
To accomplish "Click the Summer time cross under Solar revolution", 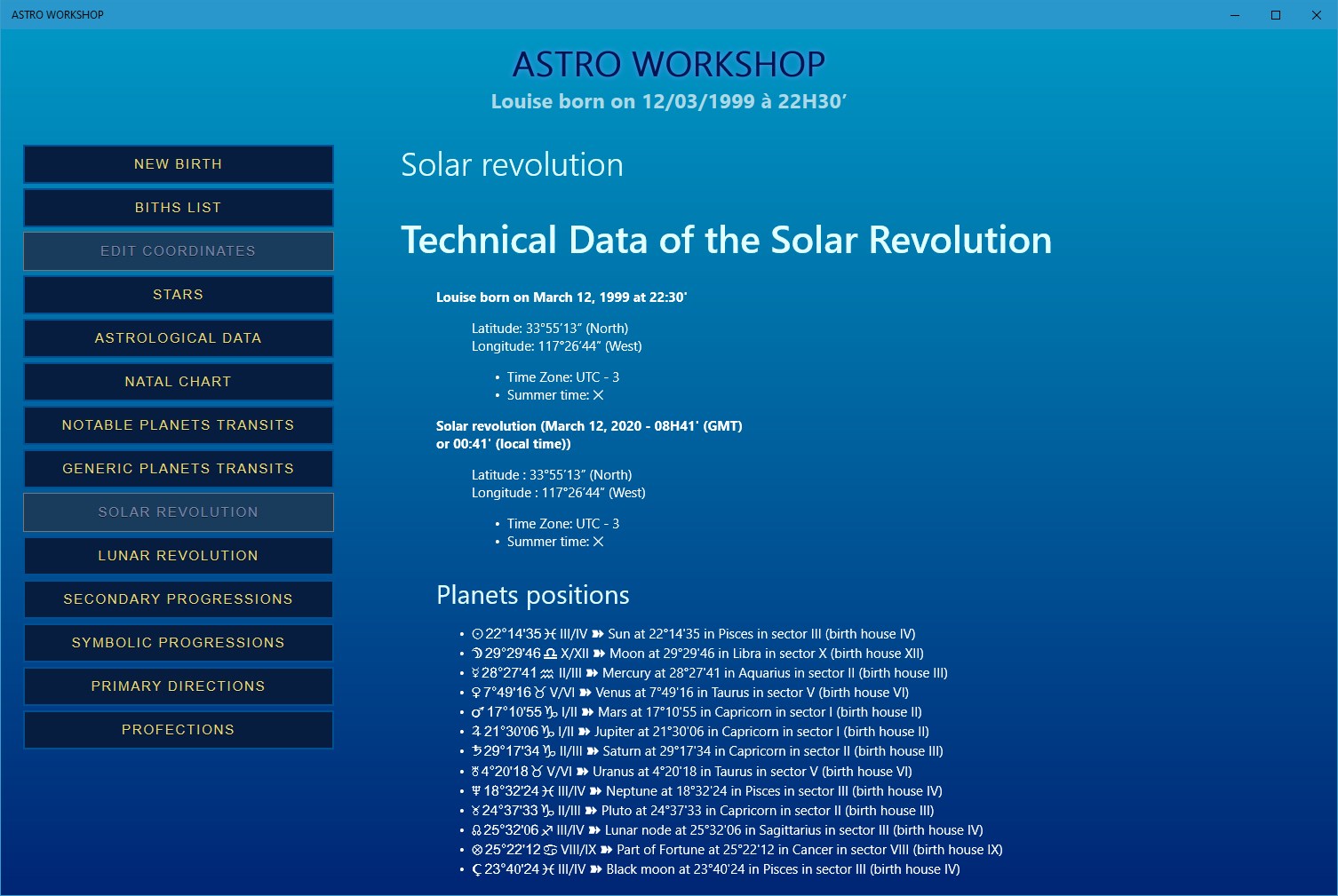I will pos(598,542).
